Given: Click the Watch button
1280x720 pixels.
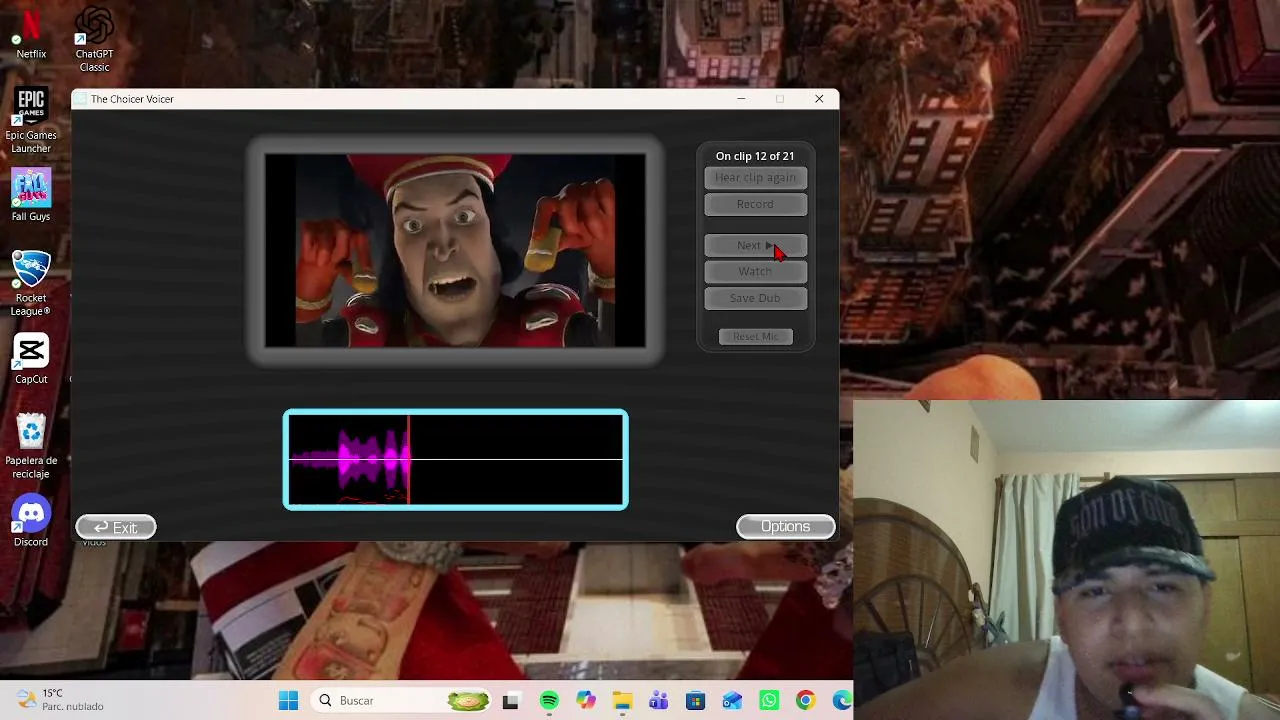Looking at the screenshot, I should [x=755, y=271].
